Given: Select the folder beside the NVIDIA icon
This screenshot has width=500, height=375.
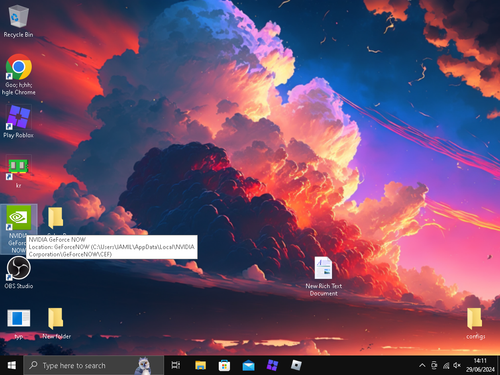Looking at the screenshot, I should (x=55, y=218).
